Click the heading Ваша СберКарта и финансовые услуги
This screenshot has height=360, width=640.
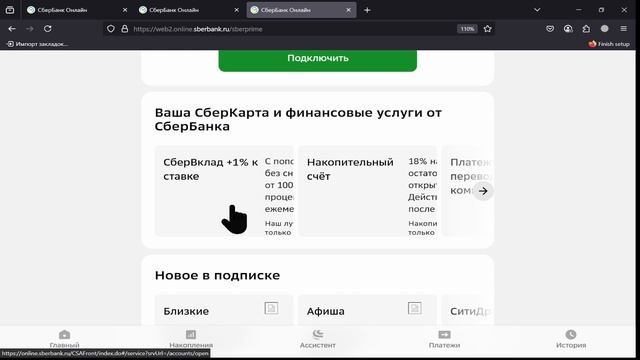298,119
